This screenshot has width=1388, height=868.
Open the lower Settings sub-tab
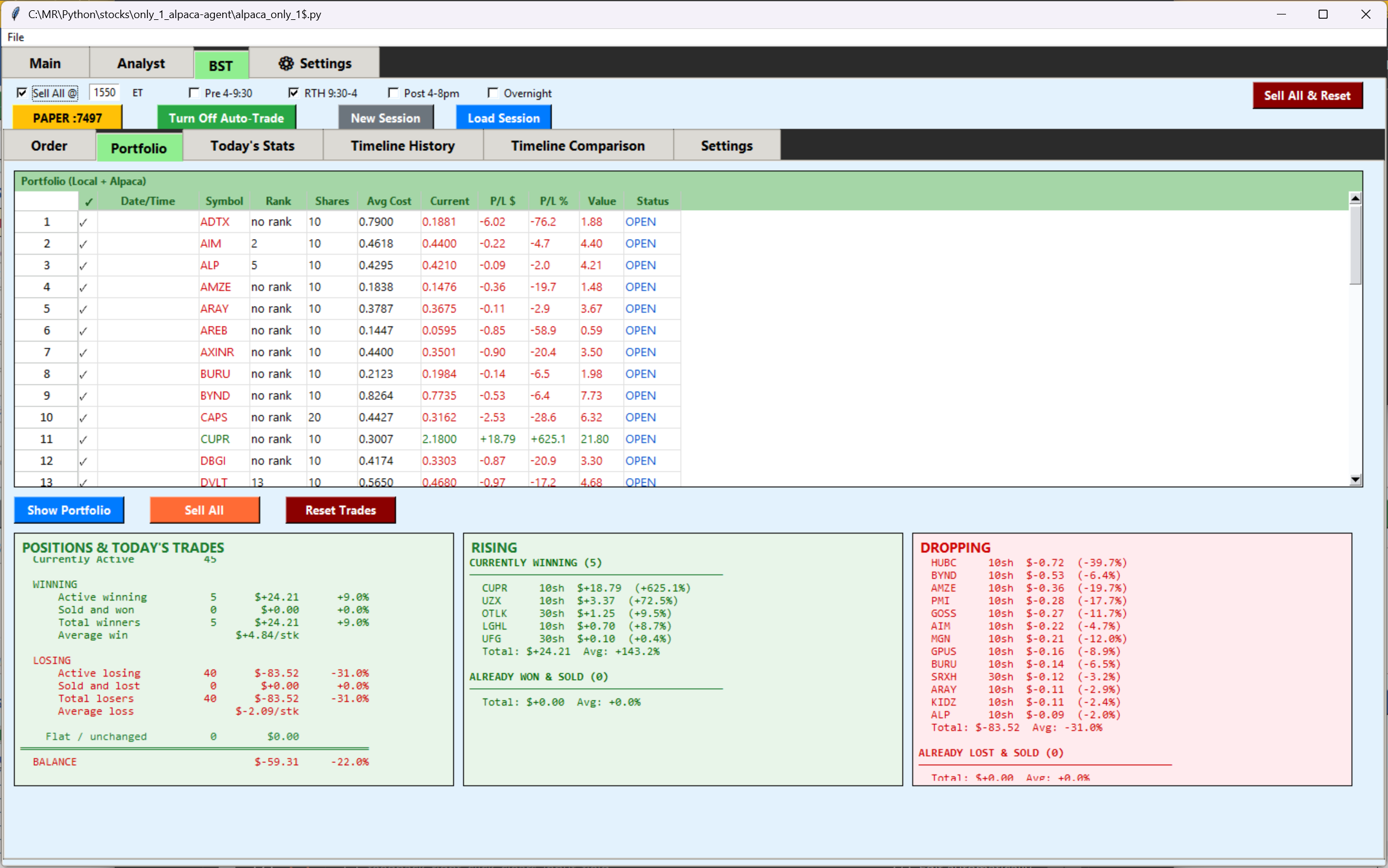727,145
